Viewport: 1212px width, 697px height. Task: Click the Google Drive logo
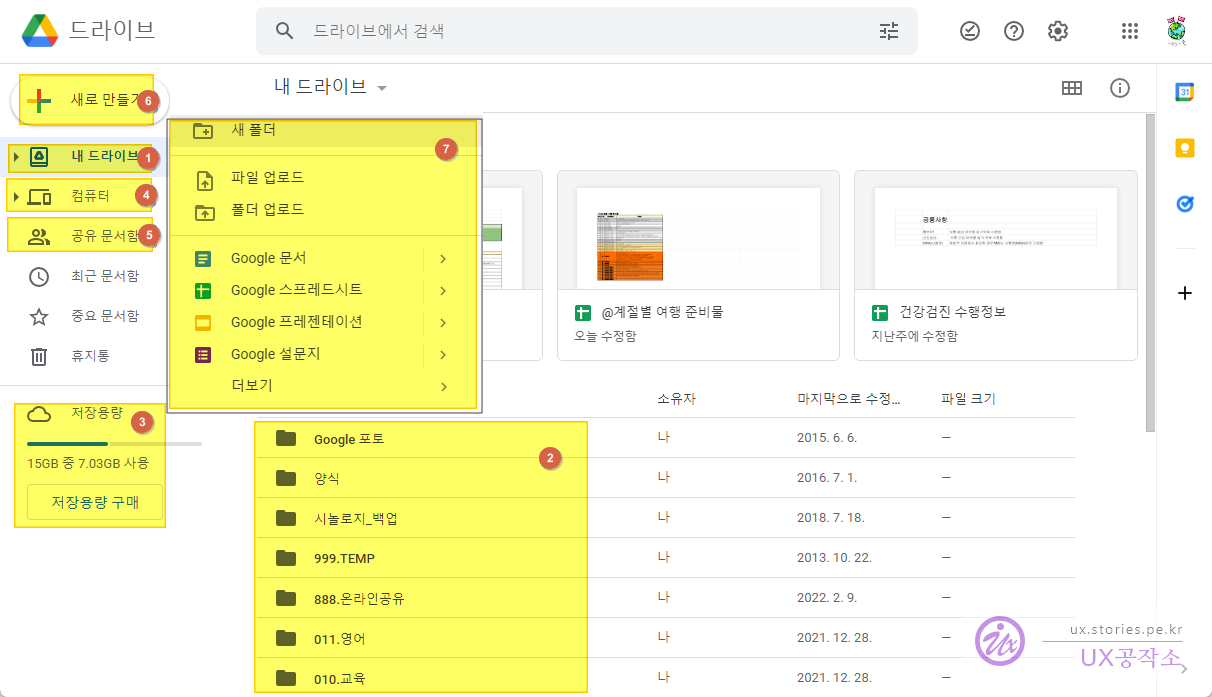point(40,30)
